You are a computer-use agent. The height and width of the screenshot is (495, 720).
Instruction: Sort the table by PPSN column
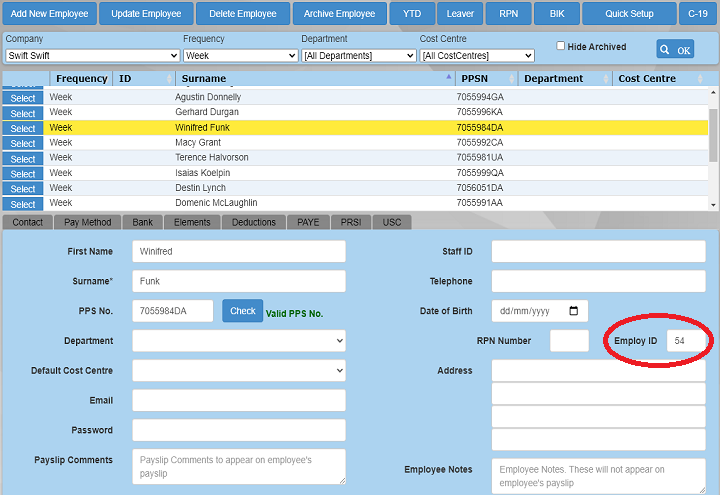(485, 79)
